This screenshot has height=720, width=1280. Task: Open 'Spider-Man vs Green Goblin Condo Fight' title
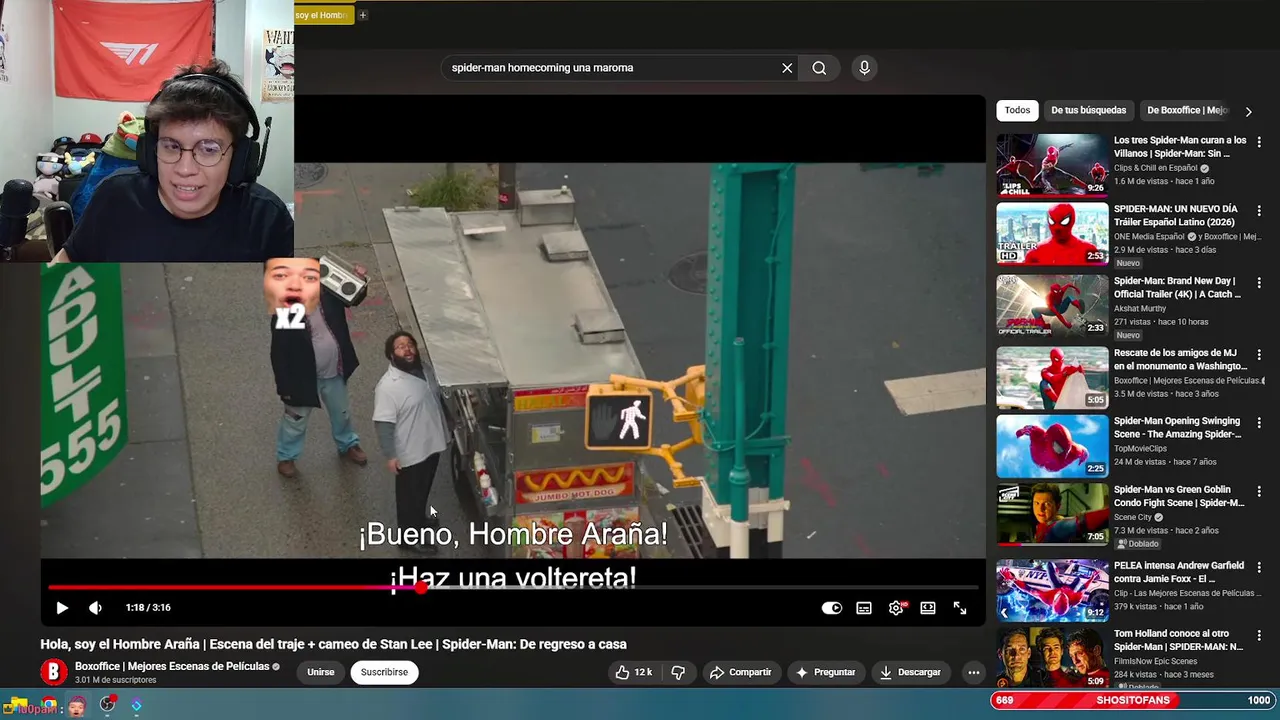pyautogui.click(x=1179, y=496)
